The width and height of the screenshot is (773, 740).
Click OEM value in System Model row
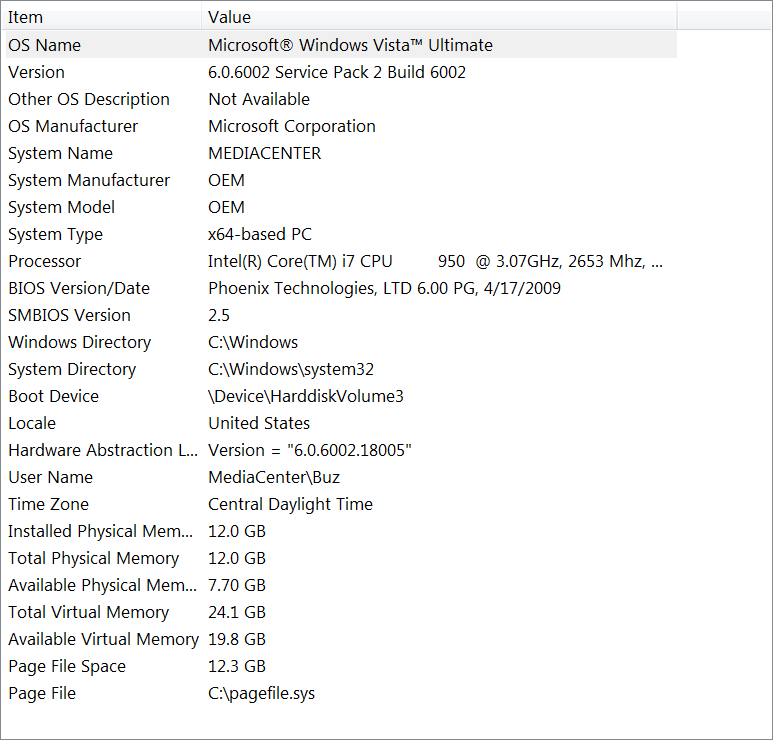[226, 208]
